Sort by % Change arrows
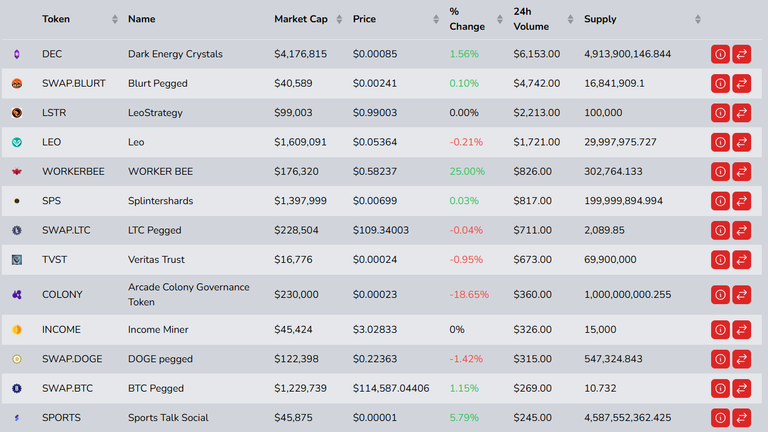 pyautogui.click(x=500, y=19)
